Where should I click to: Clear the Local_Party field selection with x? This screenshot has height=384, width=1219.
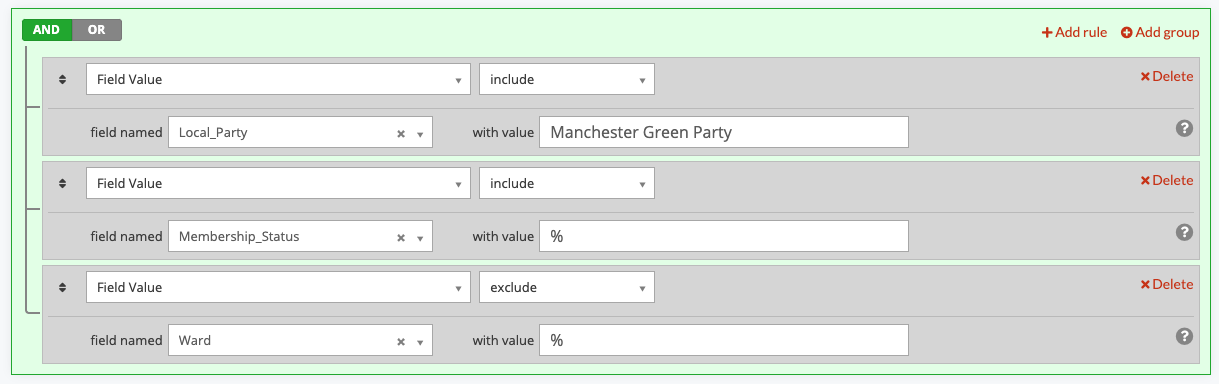click(x=400, y=133)
